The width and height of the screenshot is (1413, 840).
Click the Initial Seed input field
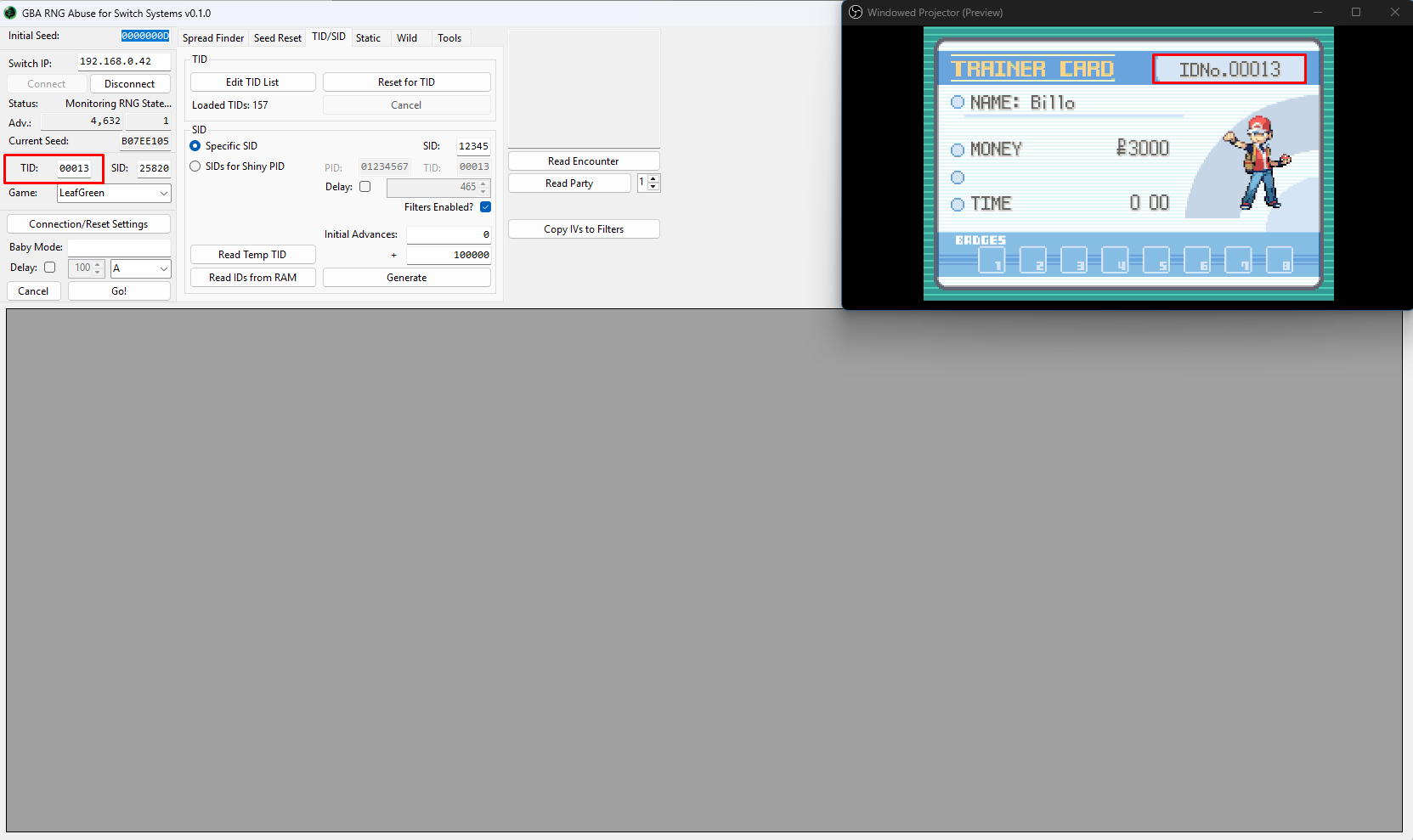[x=145, y=36]
